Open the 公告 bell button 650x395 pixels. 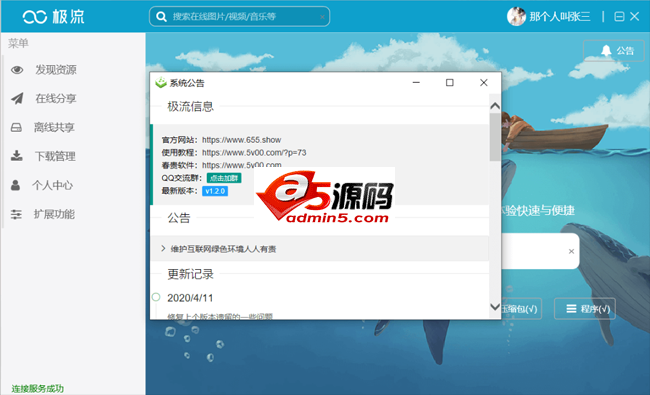(614, 51)
